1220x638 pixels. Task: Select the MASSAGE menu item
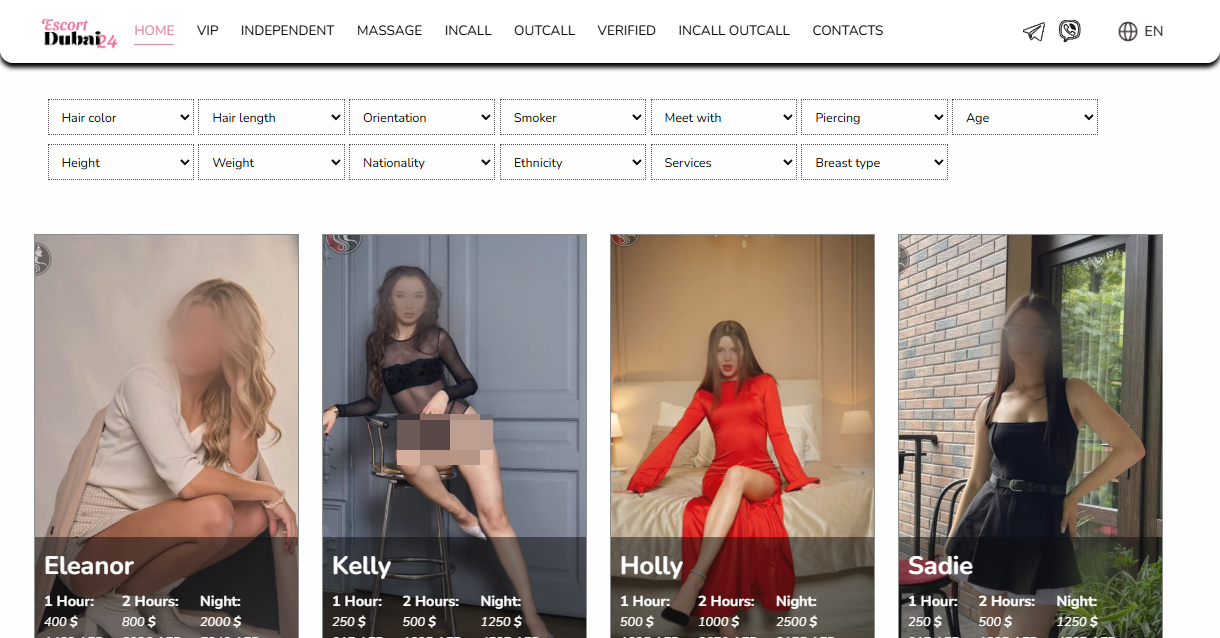point(389,31)
